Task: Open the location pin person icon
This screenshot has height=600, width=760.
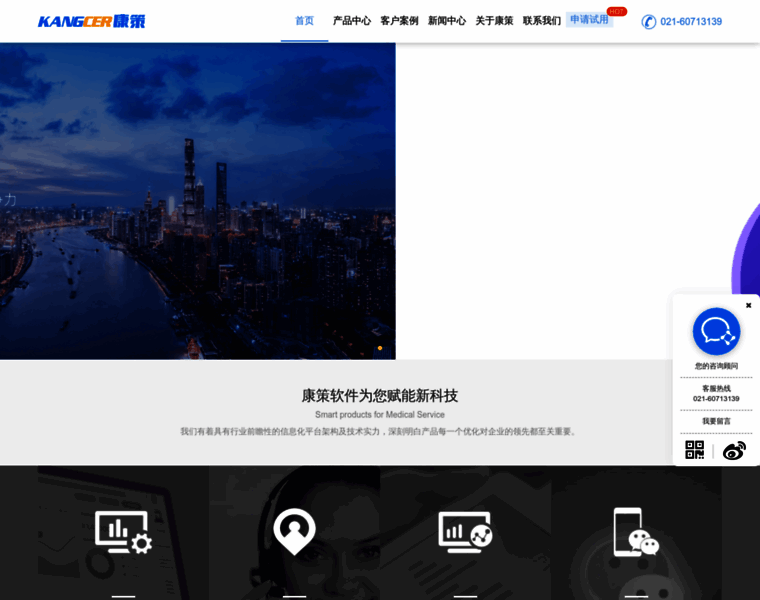Action: tap(294, 532)
